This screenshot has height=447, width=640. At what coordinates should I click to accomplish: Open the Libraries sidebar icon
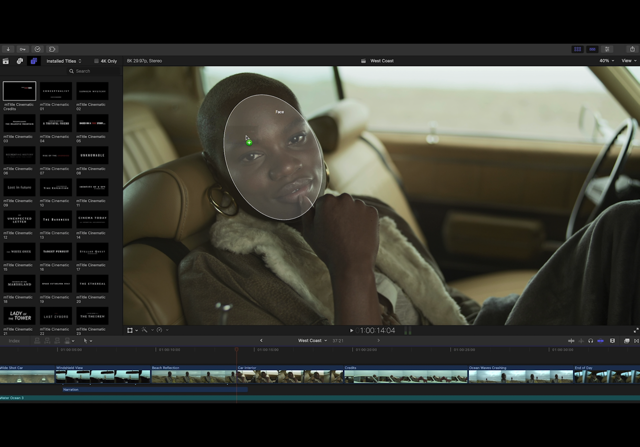point(6,61)
